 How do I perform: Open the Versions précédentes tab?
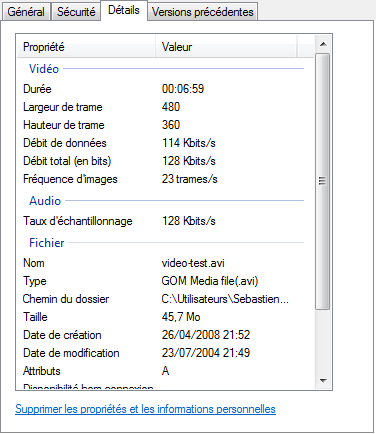point(202,12)
